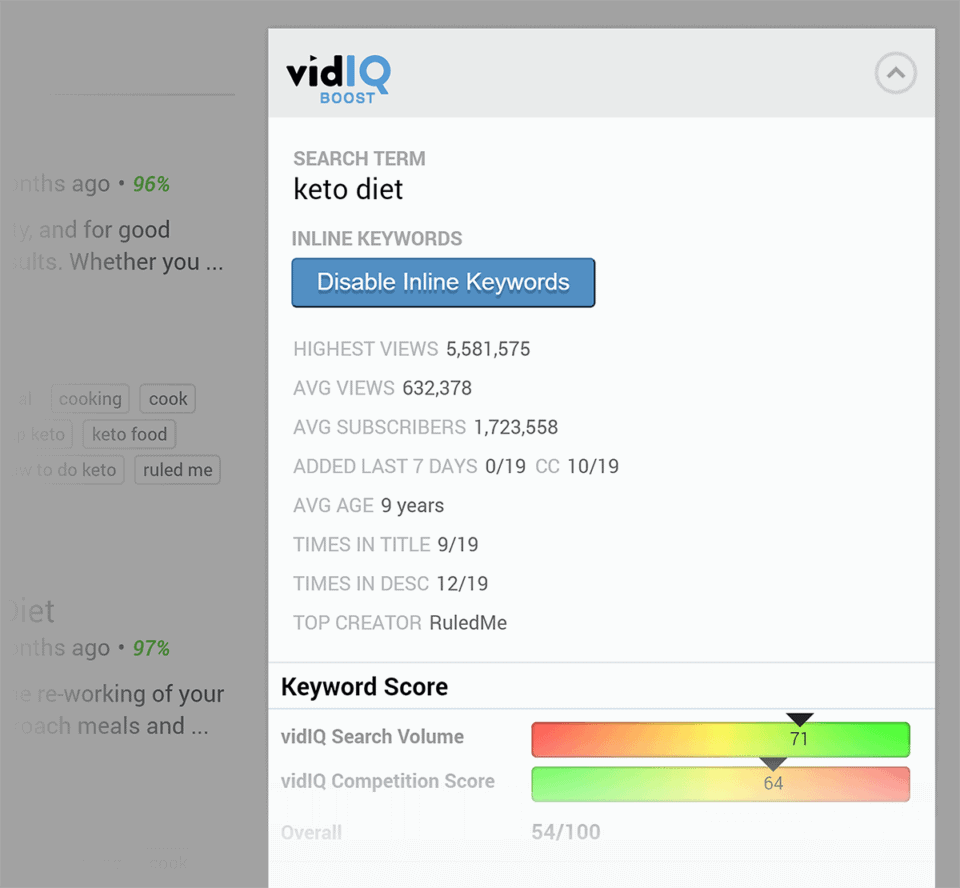Click the Avg Subscribers stat 1,723,558
This screenshot has height=888, width=960.
click(x=516, y=427)
